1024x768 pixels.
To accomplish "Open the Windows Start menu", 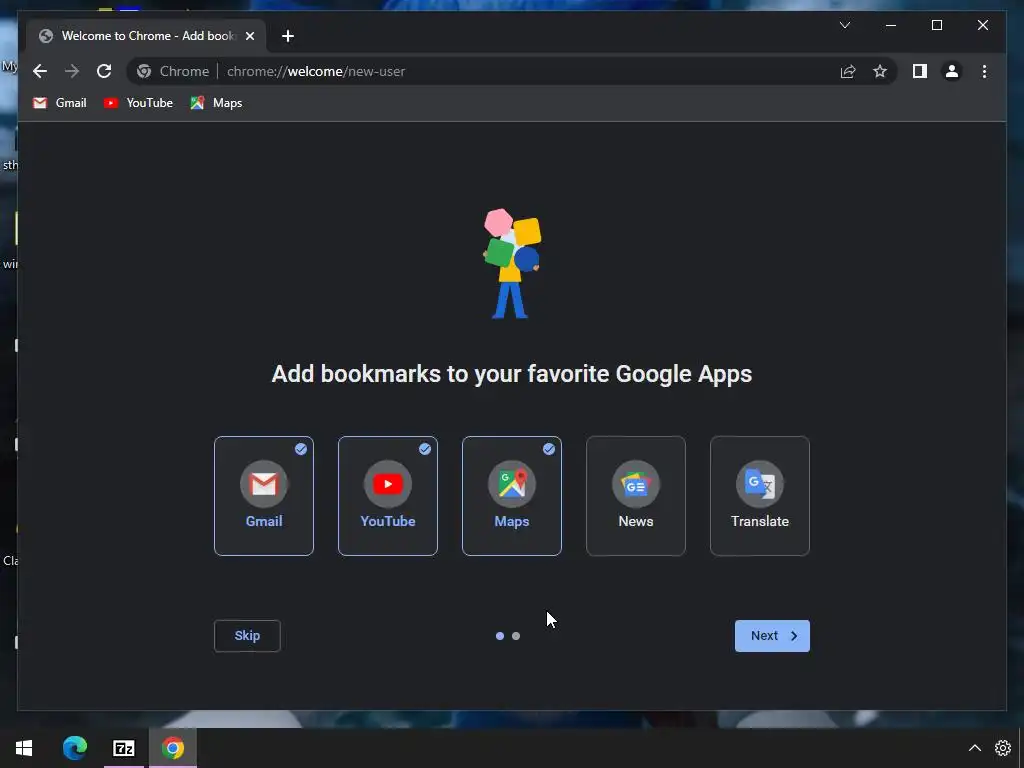I will point(24,748).
